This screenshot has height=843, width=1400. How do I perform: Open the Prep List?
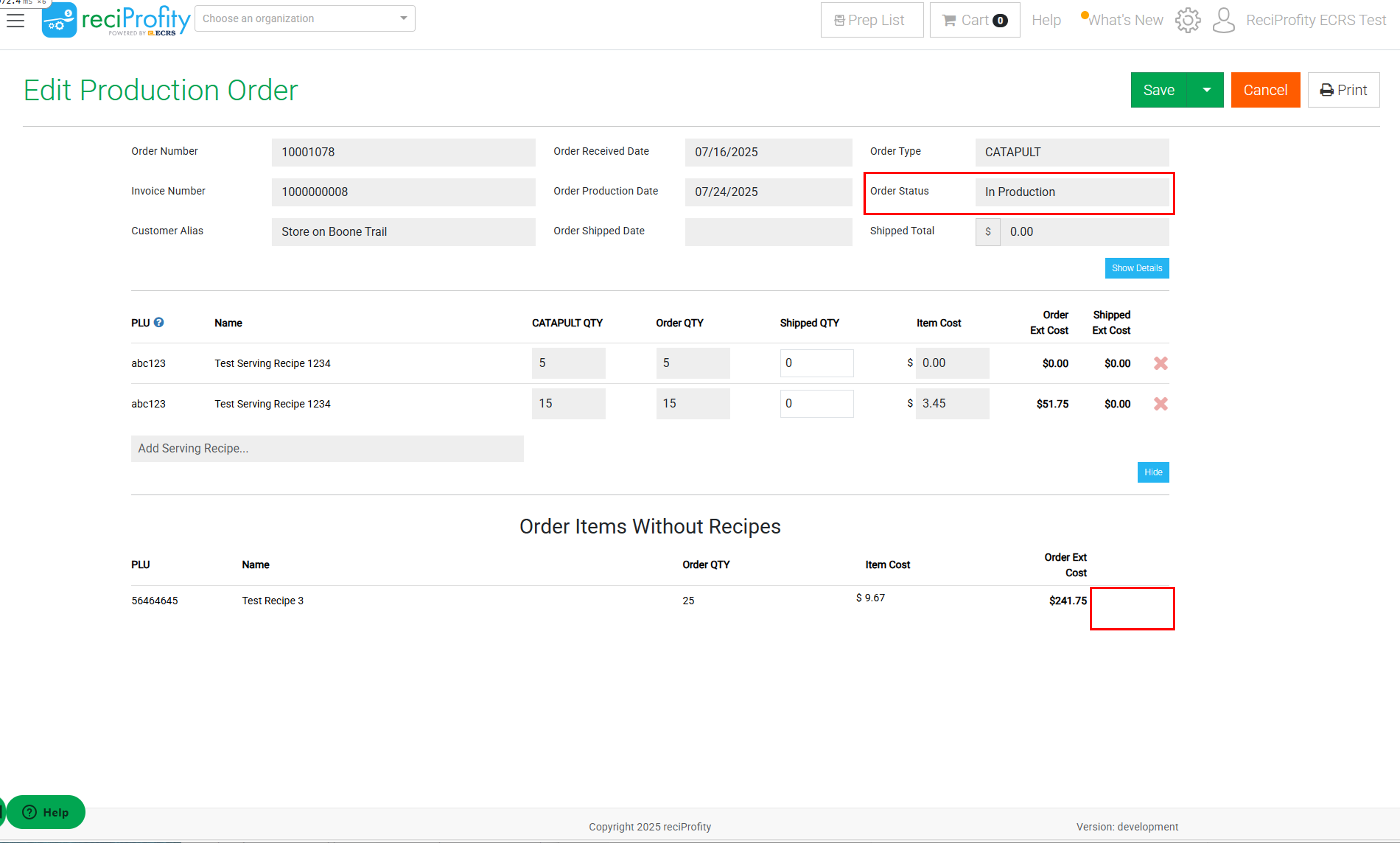[x=872, y=20]
